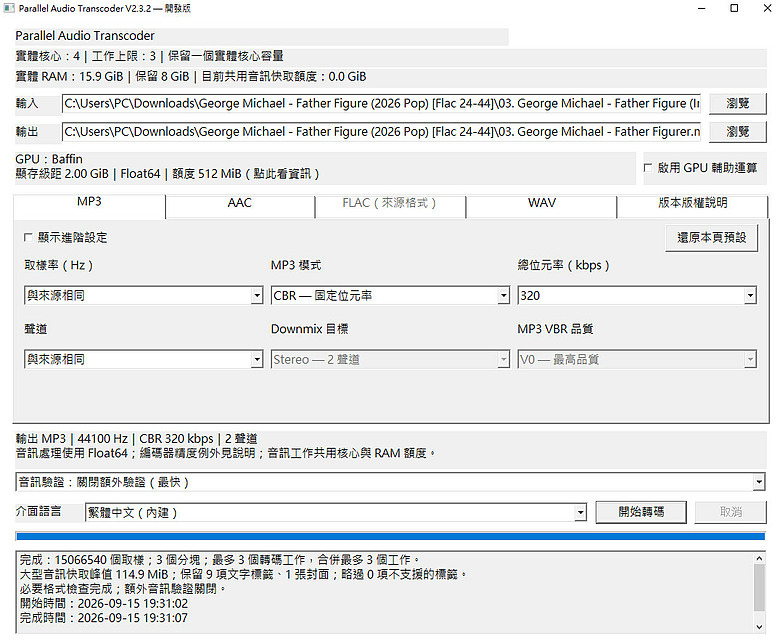Click inside the 輸出 output path field
Screen dimensions: 780x641
[x=382, y=132]
